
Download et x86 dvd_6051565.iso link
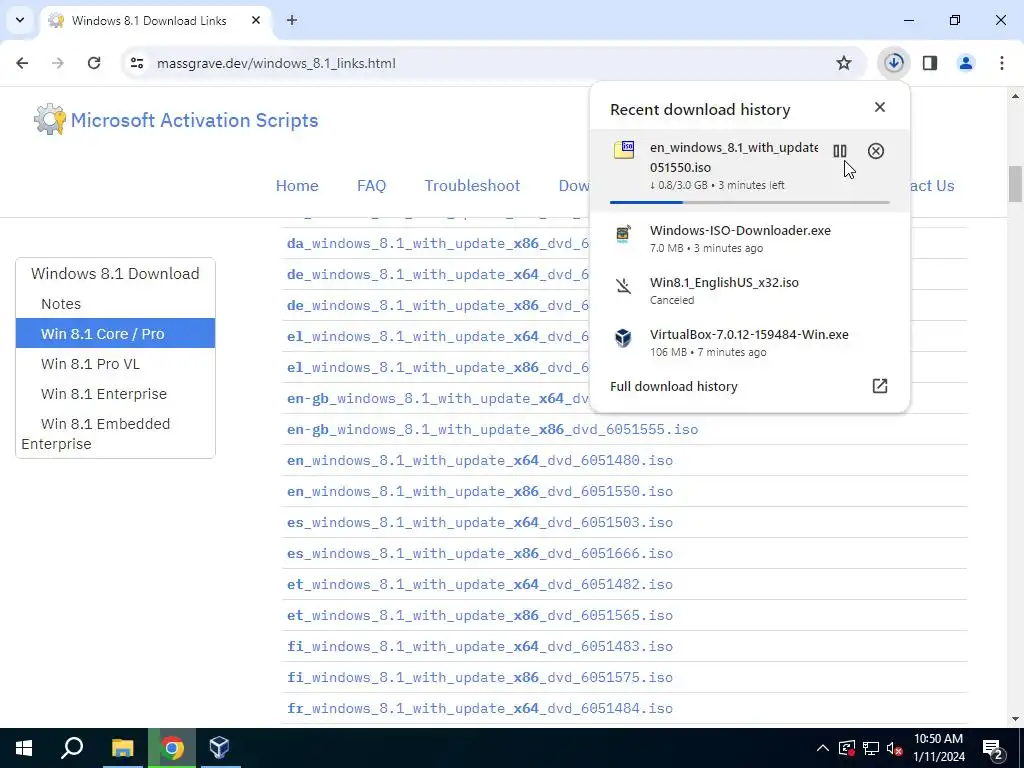tap(480, 615)
